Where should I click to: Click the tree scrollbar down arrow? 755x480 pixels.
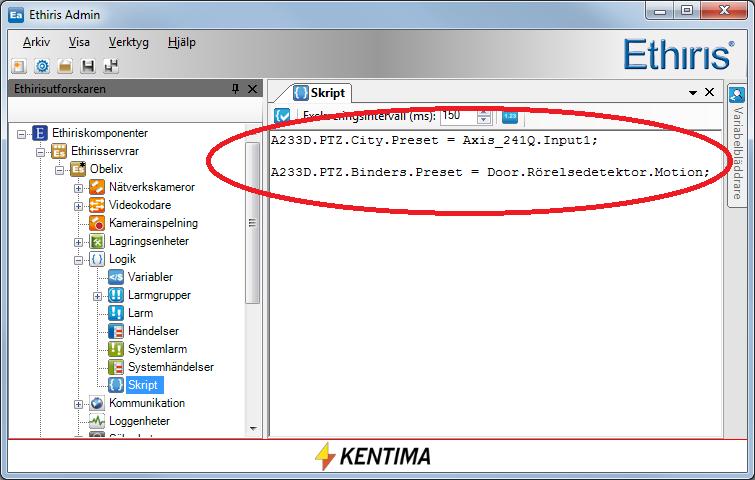pos(253,428)
